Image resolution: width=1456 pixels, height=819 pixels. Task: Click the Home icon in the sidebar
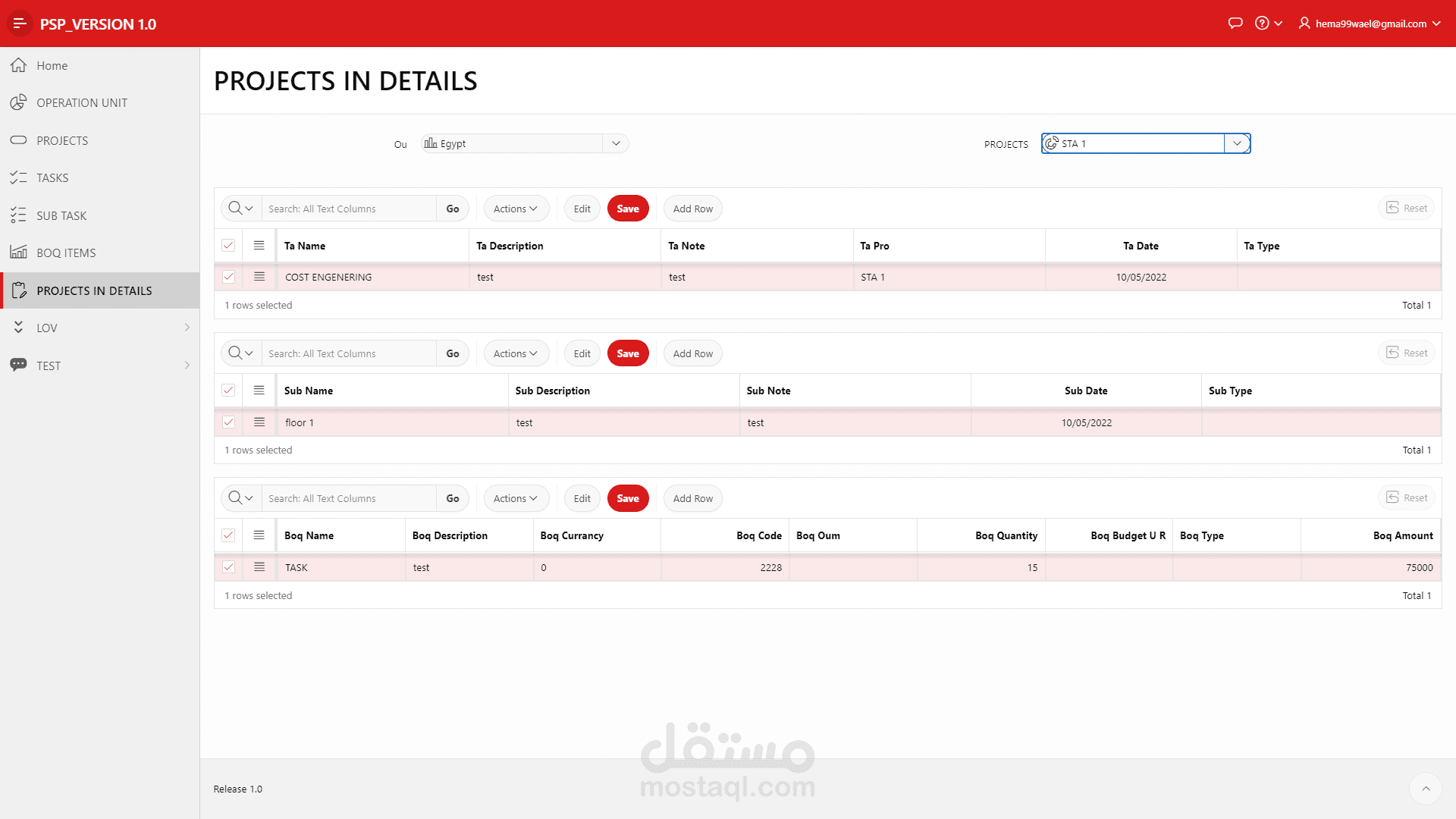click(19, 65)
